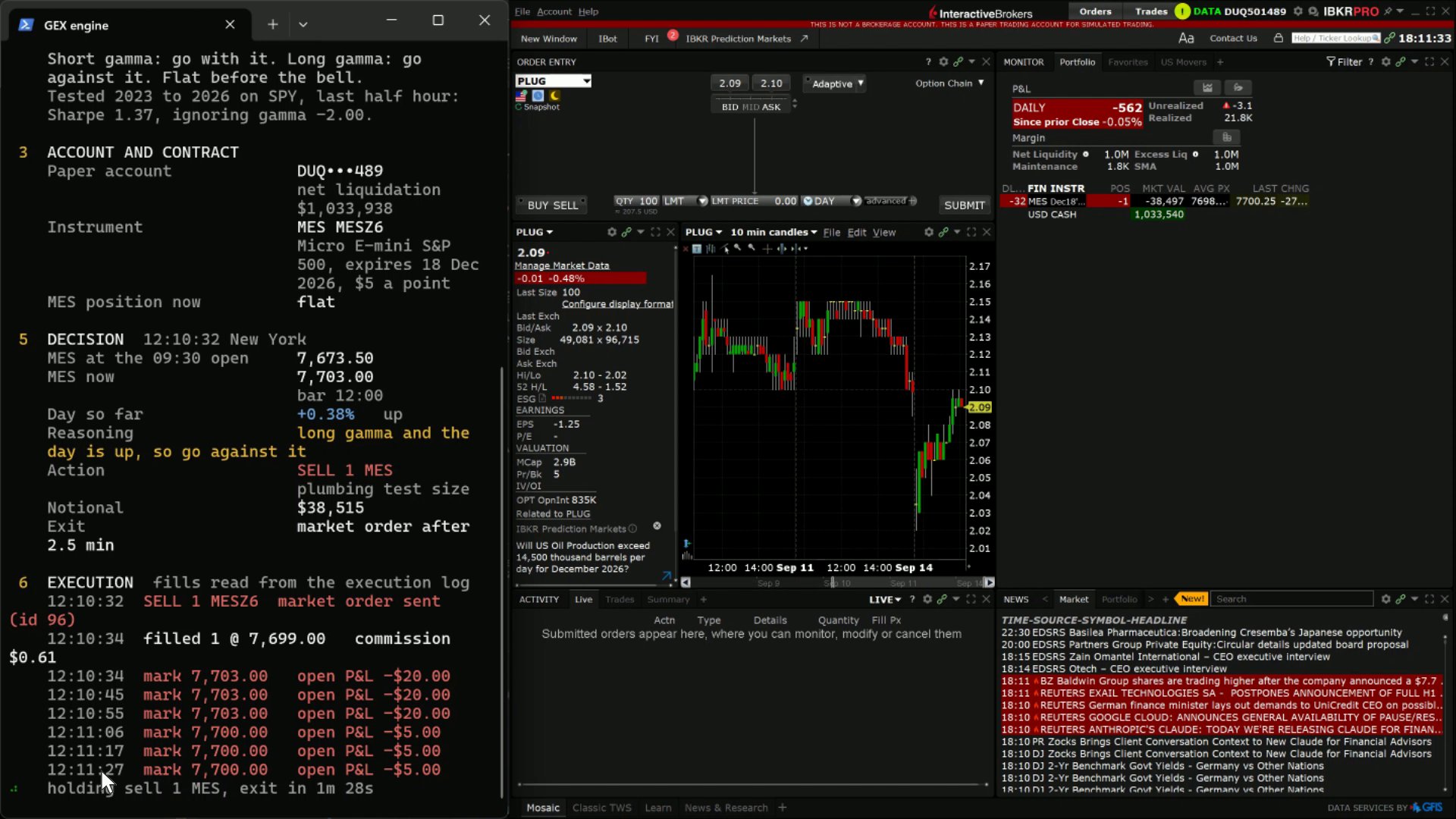This screenshot has height=819, width=1456.
Task: Open the DAY time-in-force dropdown
Action: tap(856, 201)
